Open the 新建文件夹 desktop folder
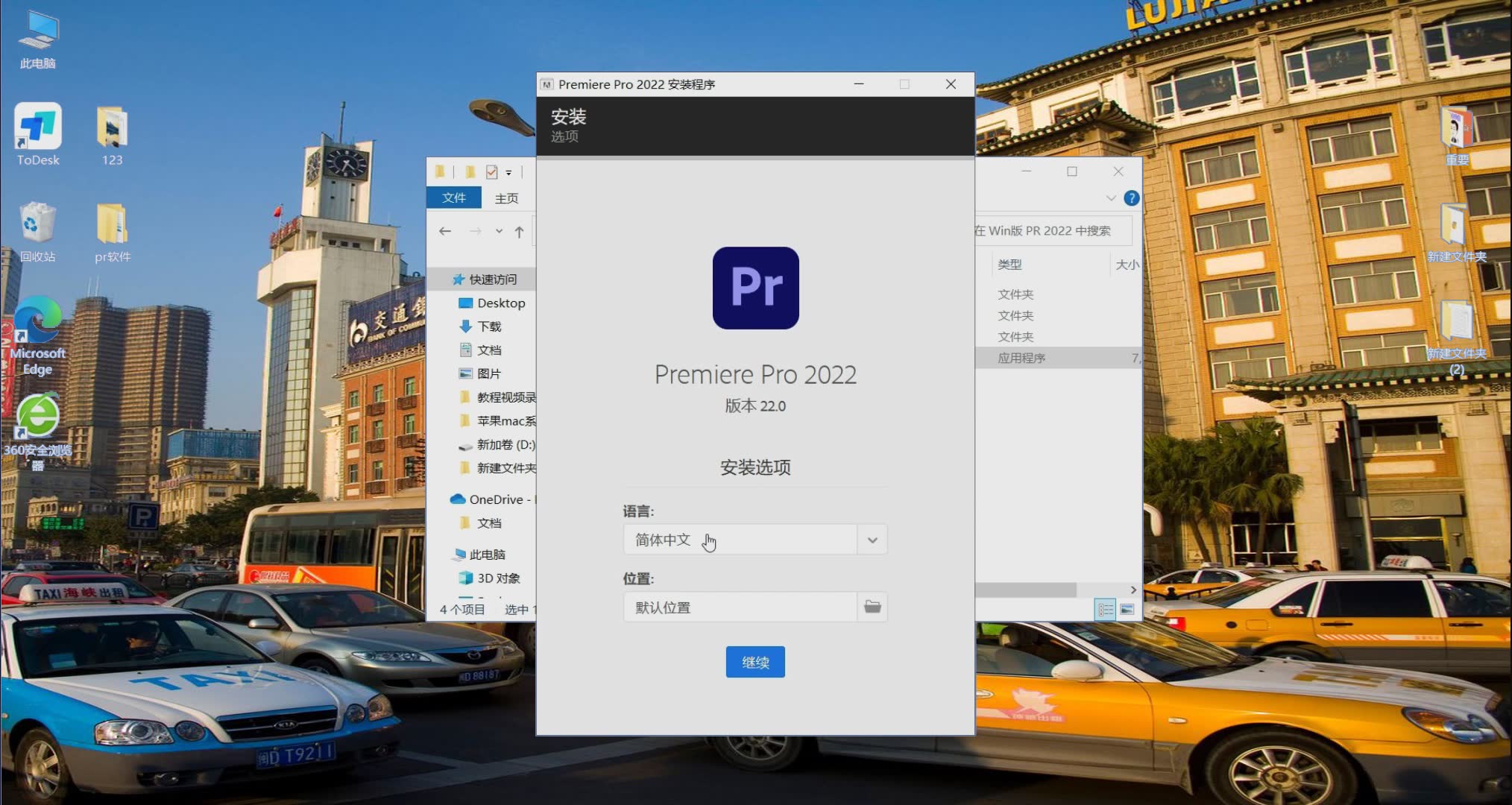The image size is (1512, 805). tap(1456, 232)
